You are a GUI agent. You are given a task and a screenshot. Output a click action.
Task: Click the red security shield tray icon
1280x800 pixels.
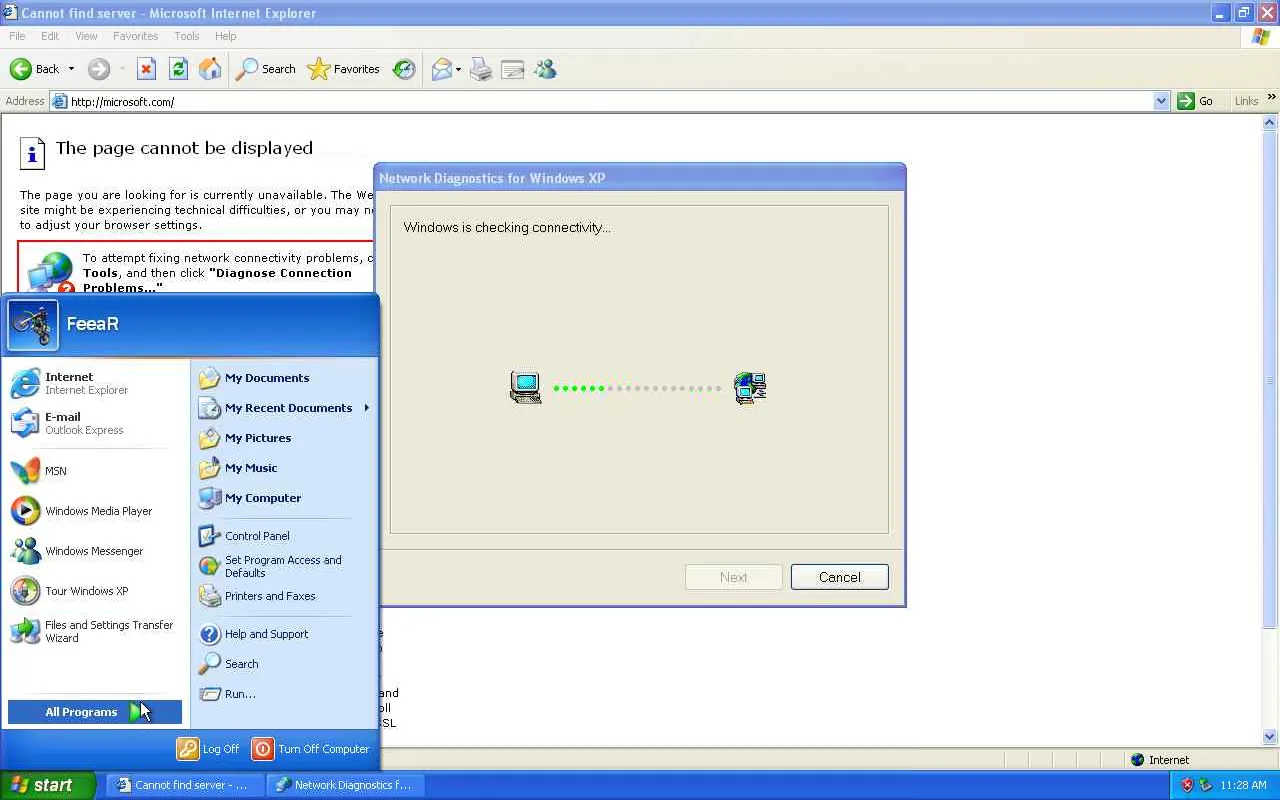[1186, 785]
